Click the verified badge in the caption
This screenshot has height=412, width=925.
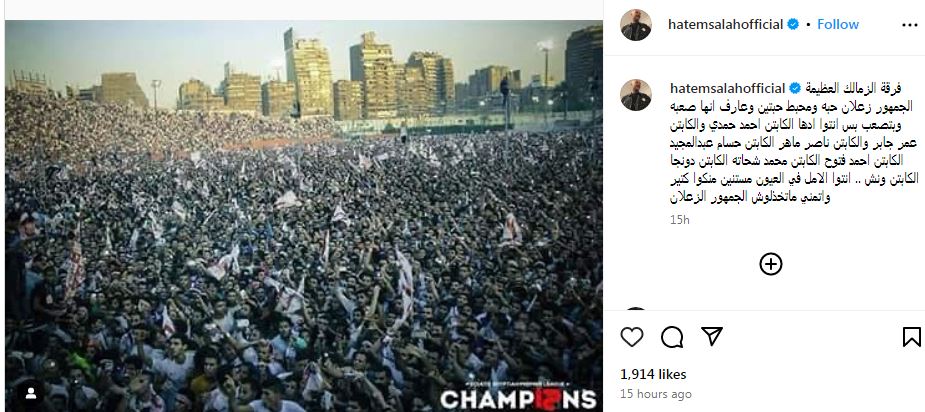coord(795,89)
